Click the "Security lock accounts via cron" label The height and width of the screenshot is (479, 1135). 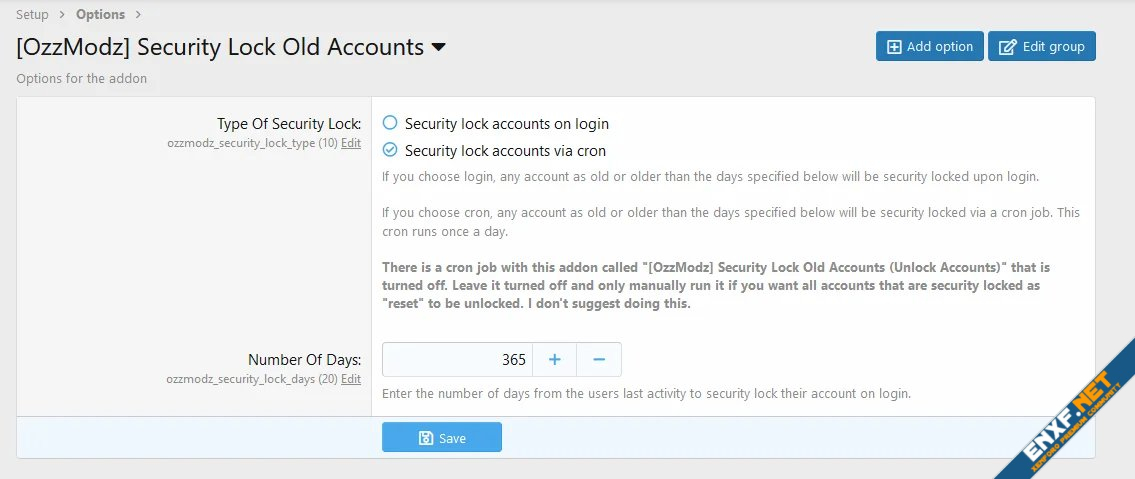click(x=505, y=151)
